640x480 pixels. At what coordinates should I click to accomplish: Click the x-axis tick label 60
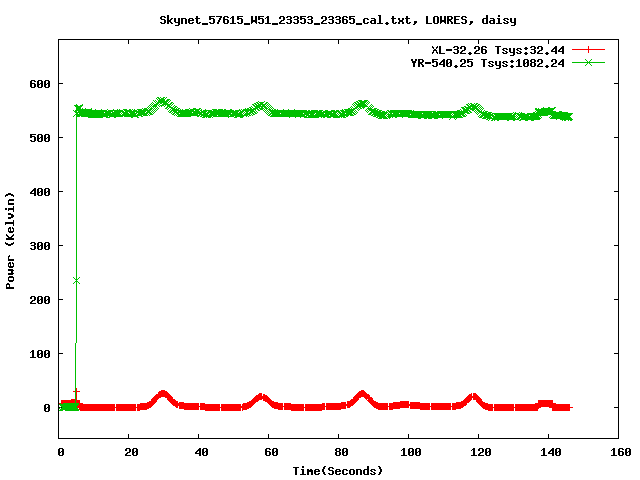271,452
